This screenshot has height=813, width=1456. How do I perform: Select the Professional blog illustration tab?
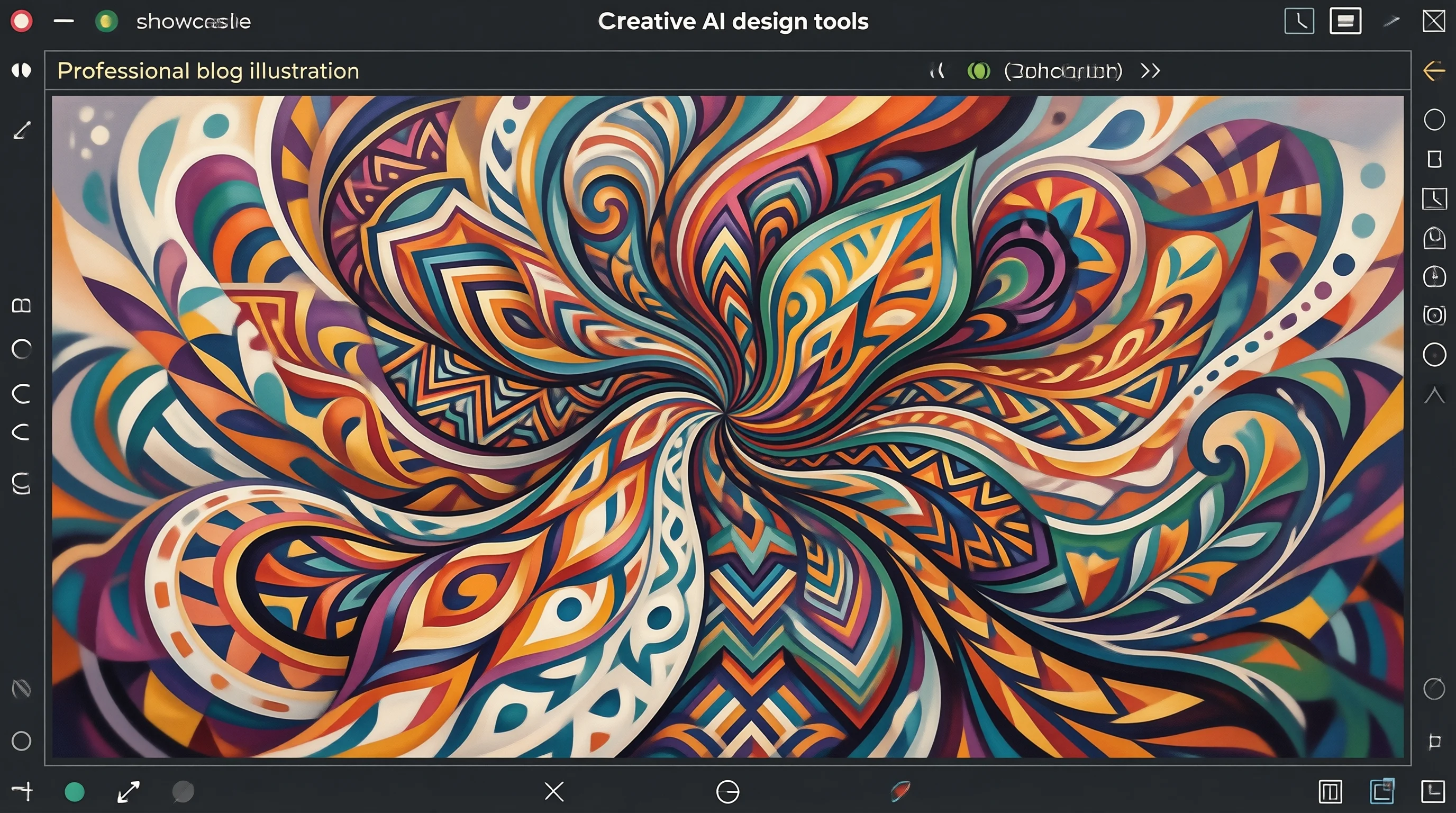tap(208, 71)
